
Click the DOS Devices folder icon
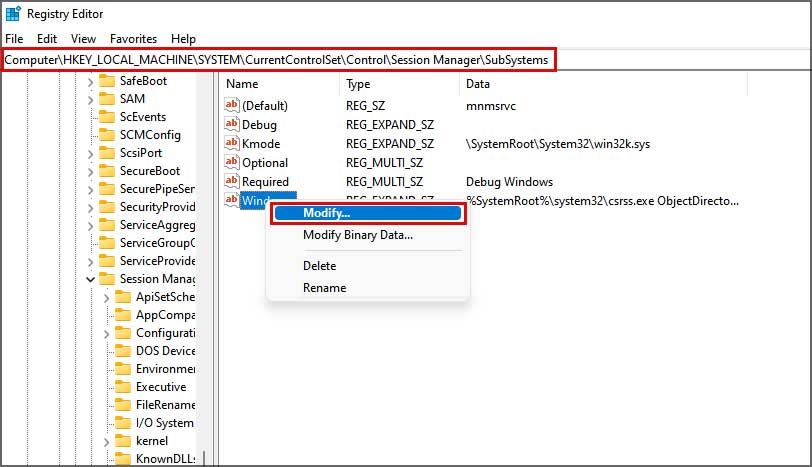coord(123,351)
